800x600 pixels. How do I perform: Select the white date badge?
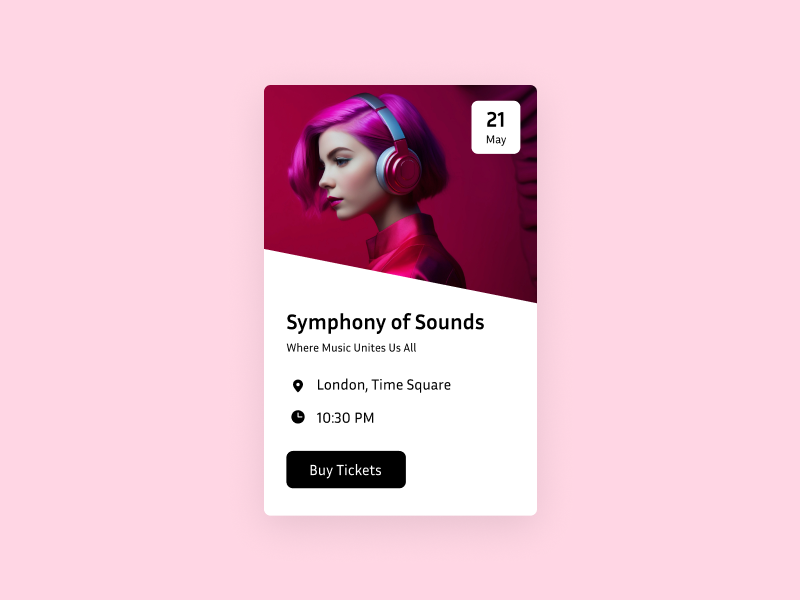[496, 127]
